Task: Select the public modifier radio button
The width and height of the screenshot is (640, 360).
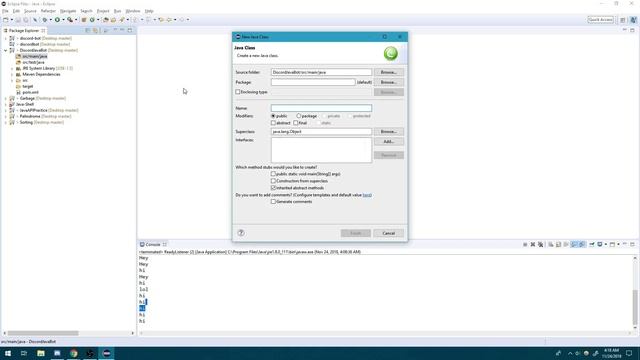Action: tap(273, 116)
